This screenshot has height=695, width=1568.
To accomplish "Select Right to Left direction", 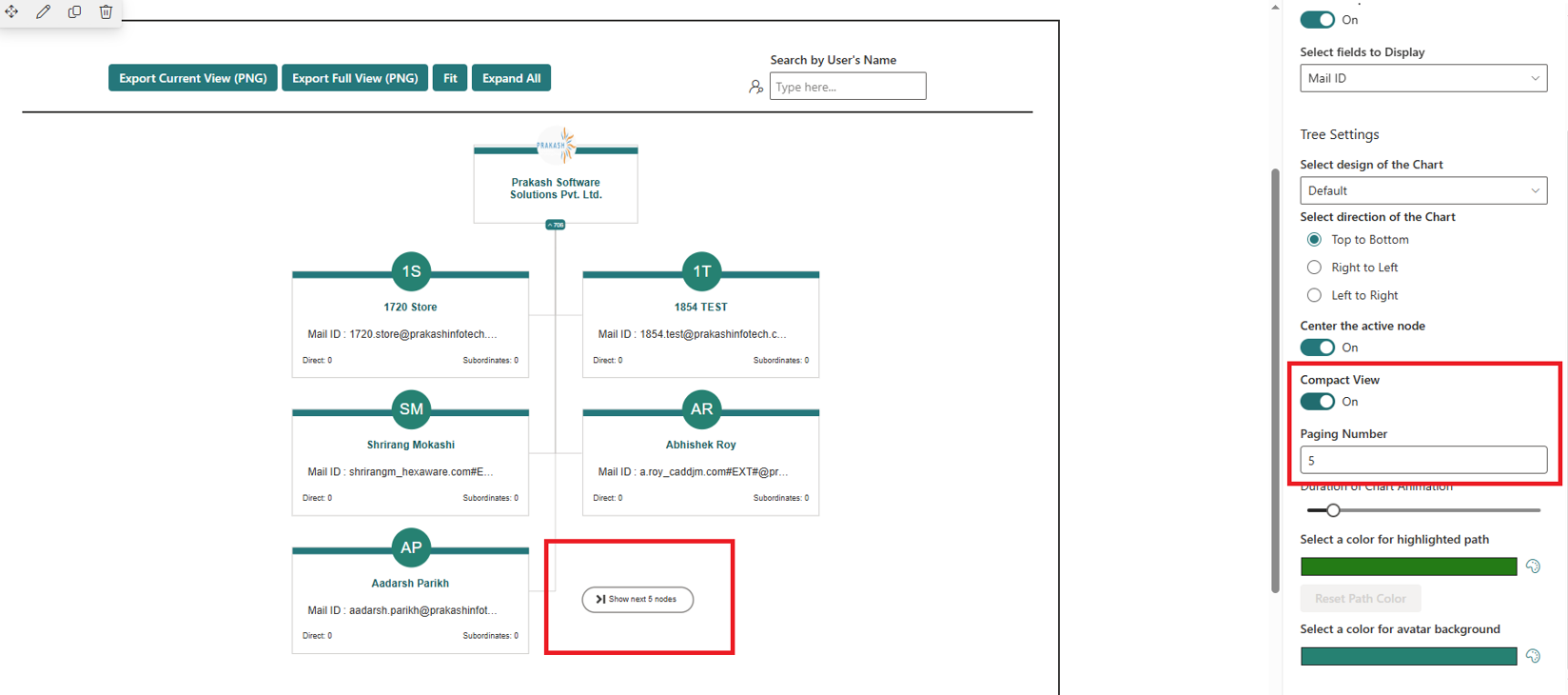I will pos(1314,268).
